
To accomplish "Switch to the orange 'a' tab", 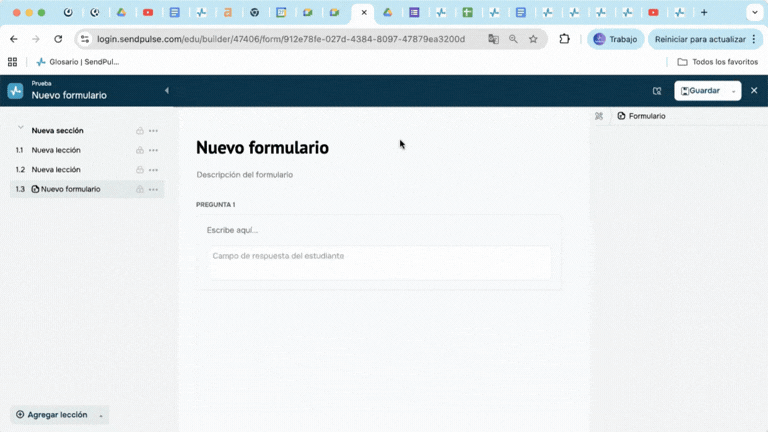I will coord(228,13).
